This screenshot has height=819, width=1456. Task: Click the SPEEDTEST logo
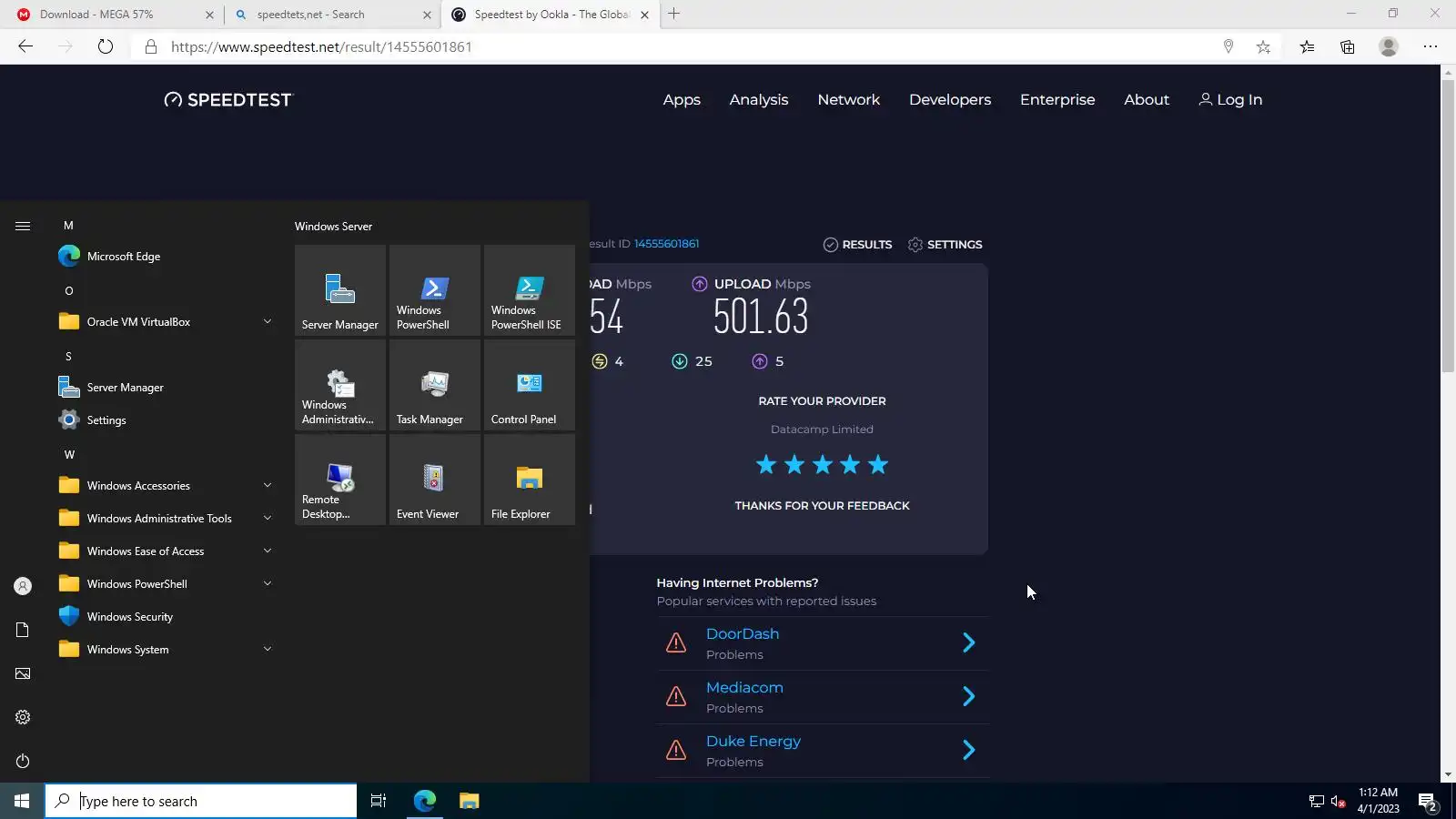228,100
